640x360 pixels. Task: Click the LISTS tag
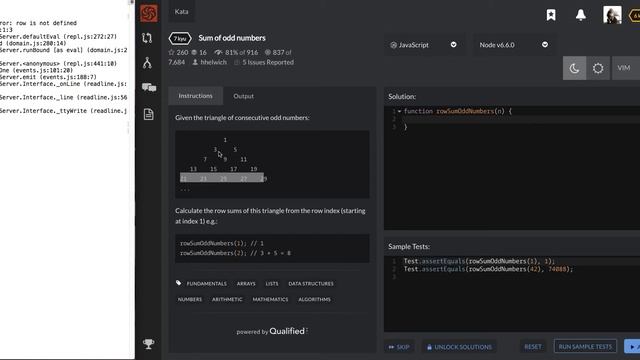272,284
